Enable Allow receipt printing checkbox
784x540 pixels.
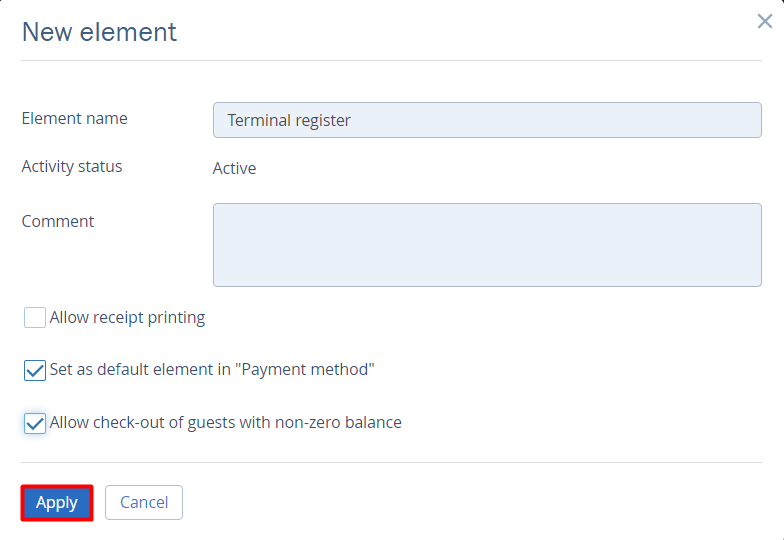35,318
